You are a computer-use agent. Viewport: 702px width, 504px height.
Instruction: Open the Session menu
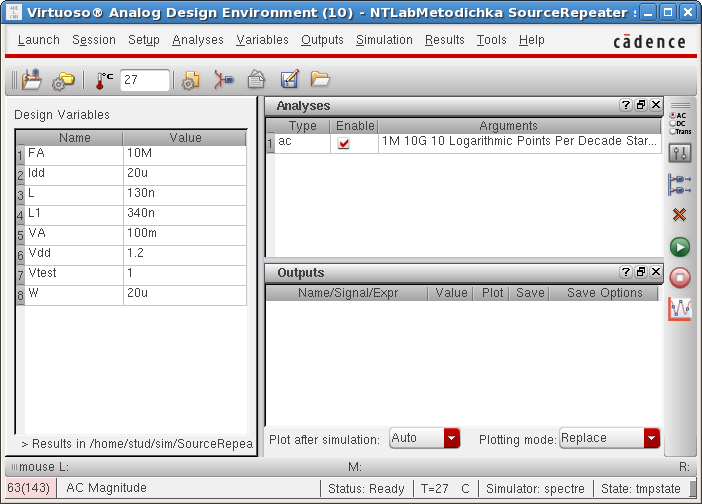click(x=94, y=40)
